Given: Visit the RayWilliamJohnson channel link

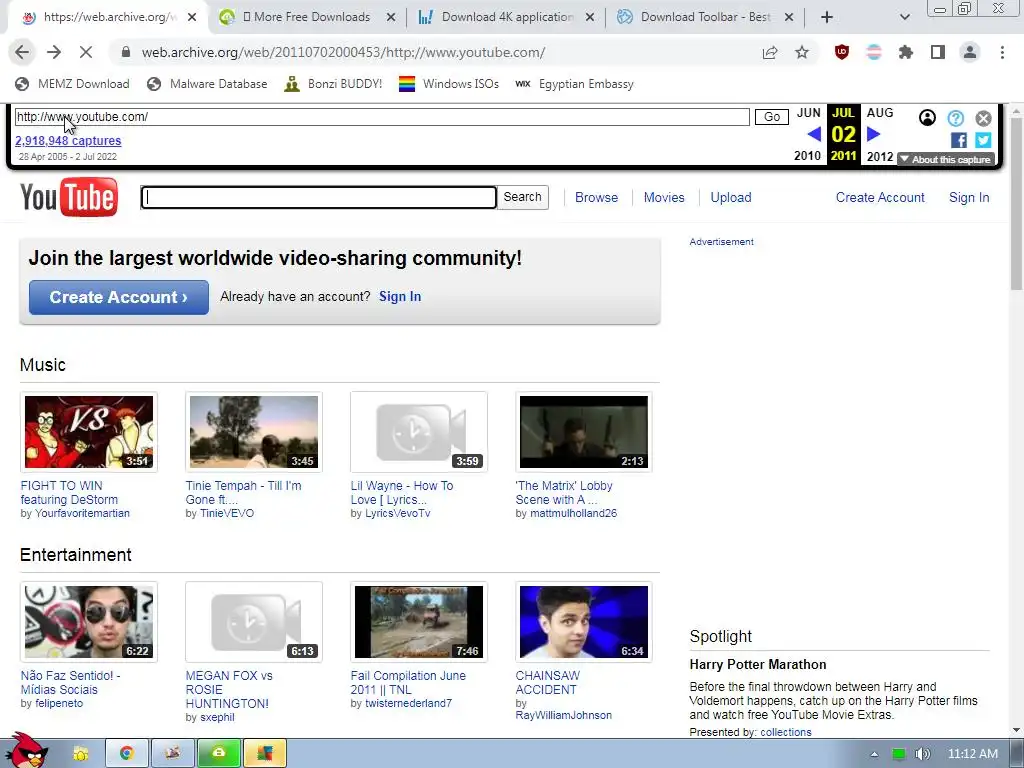Looking at the screenshot, I should click(x=564, y=715).
